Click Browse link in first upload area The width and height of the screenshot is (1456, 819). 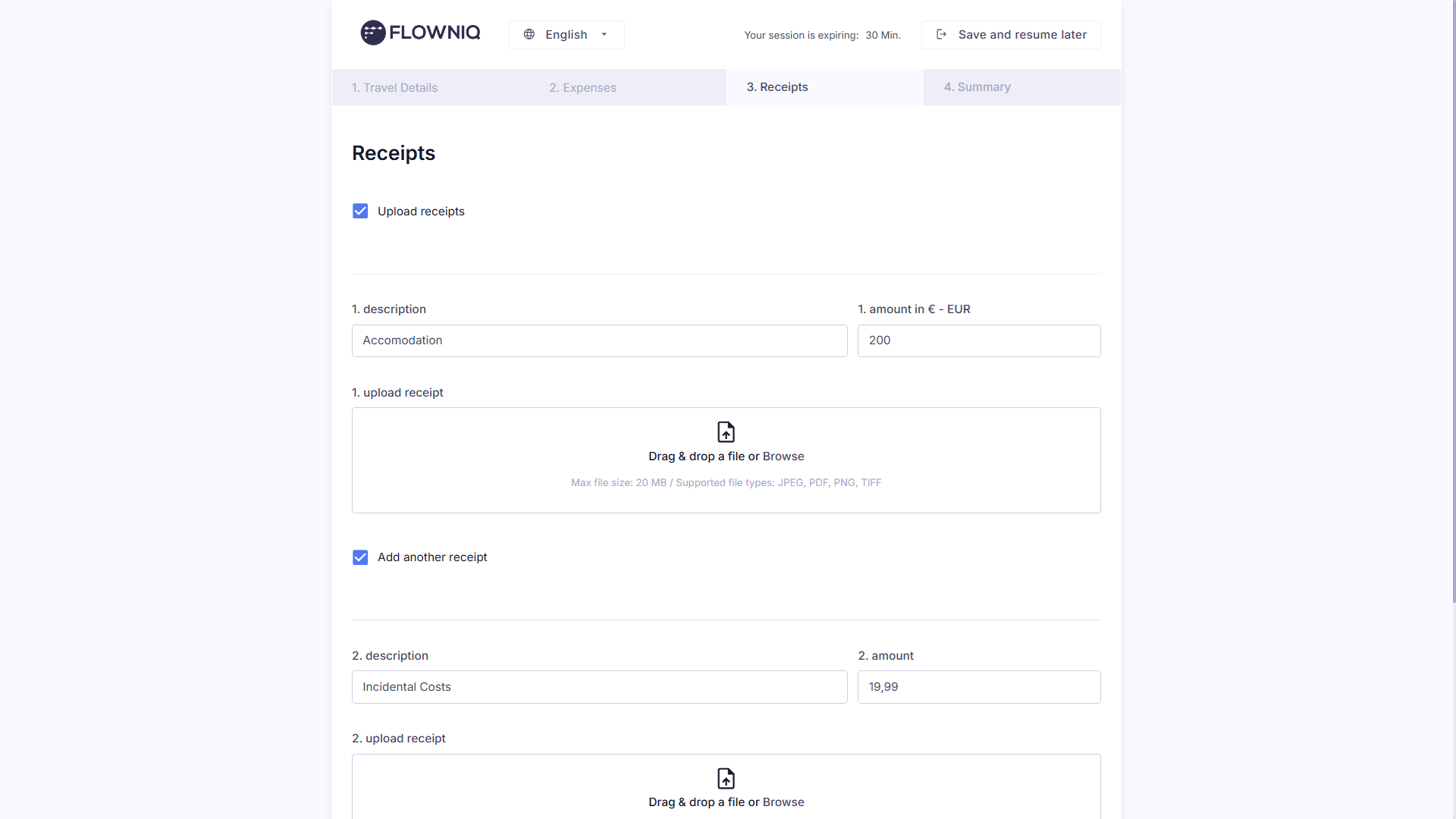tap(783, 457)
